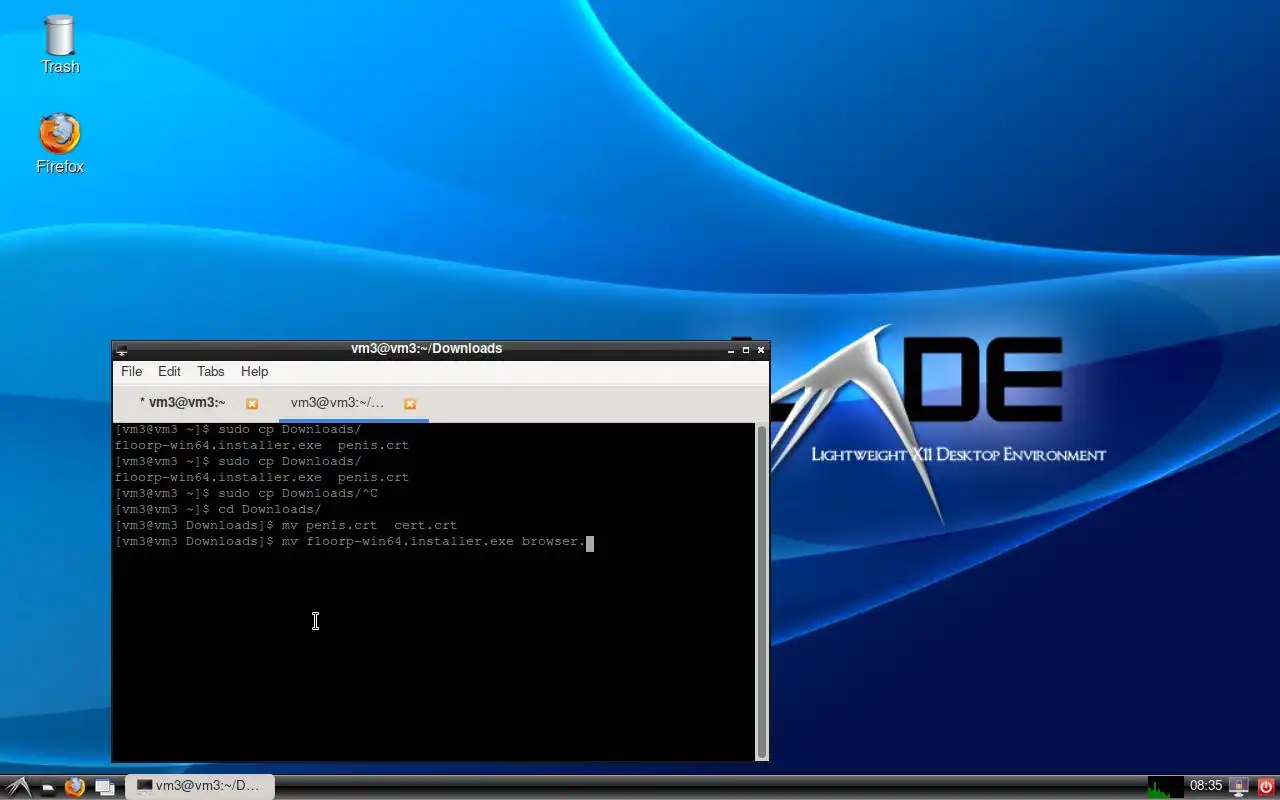Click the 'sudo cp Downloads/^C' line

click(246, 494)
